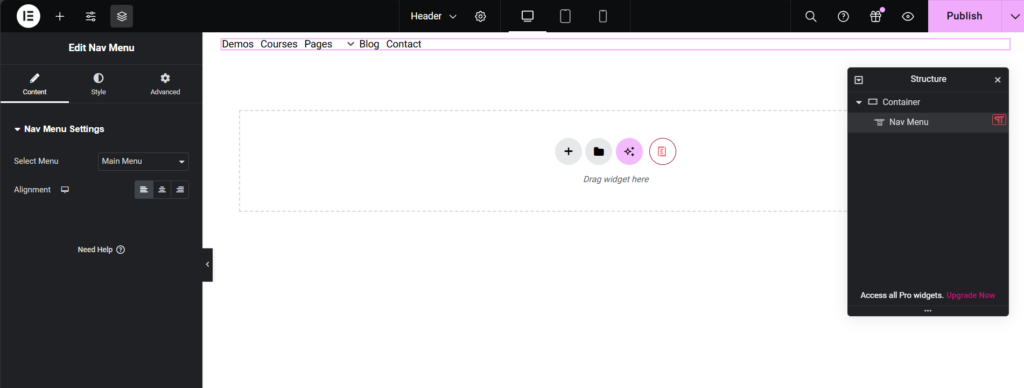Preview changes with eye icon
Viewport: 1024px width, 388px height.
[908, 16]
